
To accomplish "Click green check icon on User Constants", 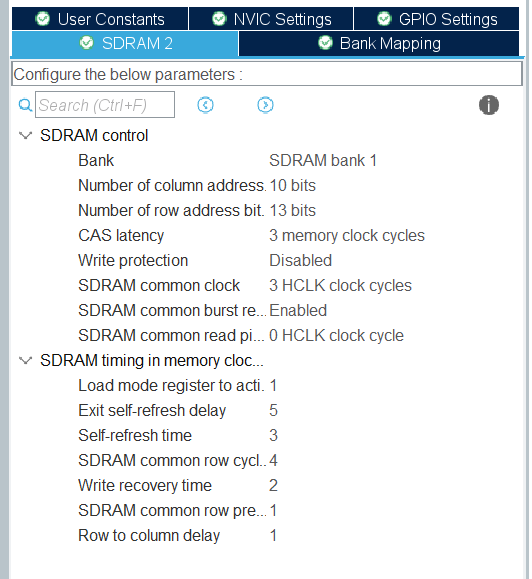I will click(42, 18).
